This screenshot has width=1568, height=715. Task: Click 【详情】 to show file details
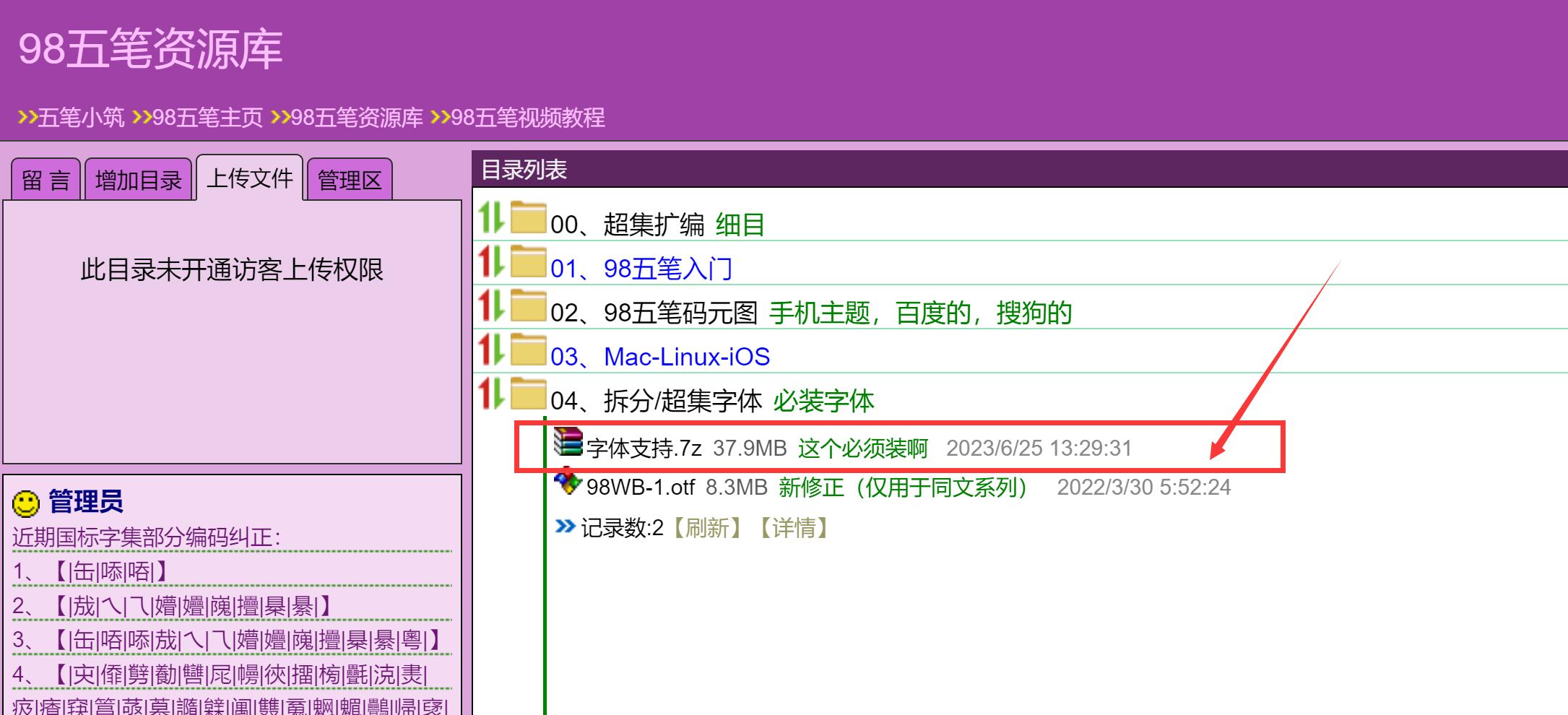(x=794, y=528)
